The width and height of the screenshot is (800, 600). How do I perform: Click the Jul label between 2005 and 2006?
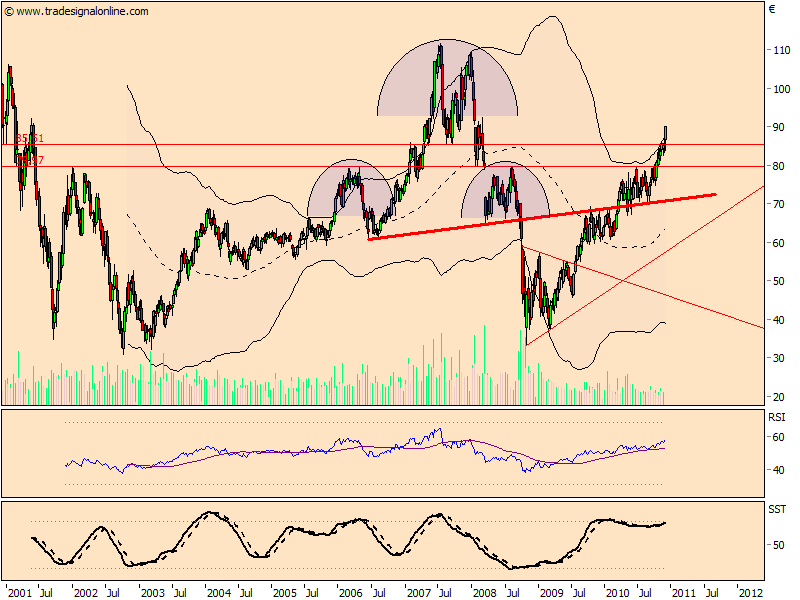click(x=312, y=593)
